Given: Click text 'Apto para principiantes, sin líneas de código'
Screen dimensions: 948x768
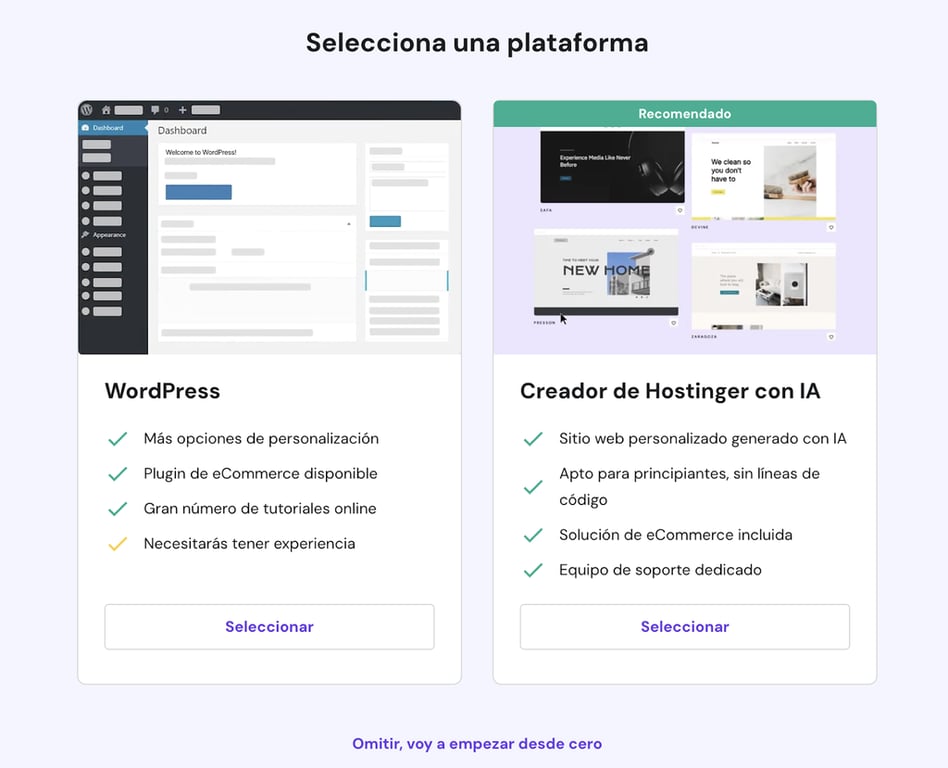Looking at the screenshot, I should (x=689, y=487).
